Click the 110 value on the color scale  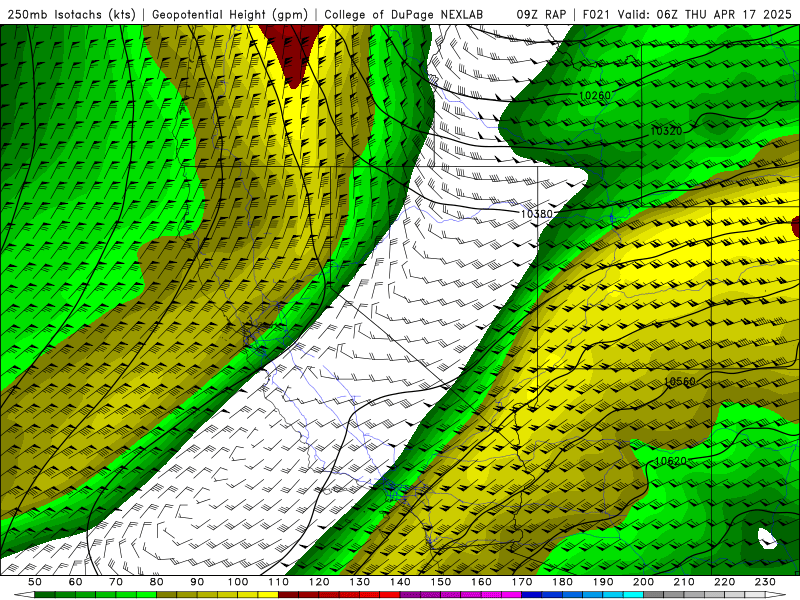coord(279,582)
